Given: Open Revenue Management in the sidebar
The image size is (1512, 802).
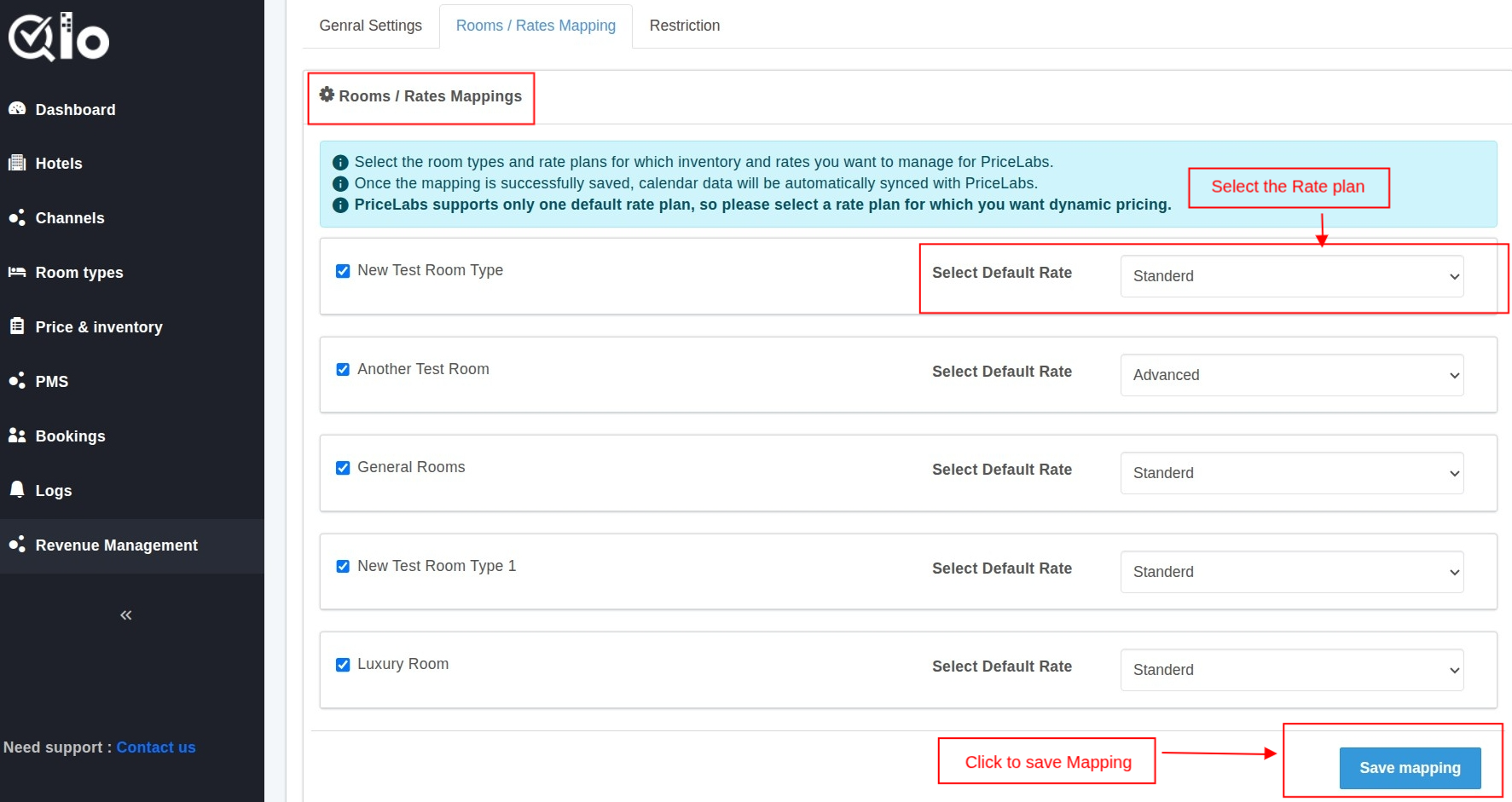Looking at the screenshot, I should tap(116, 545).
